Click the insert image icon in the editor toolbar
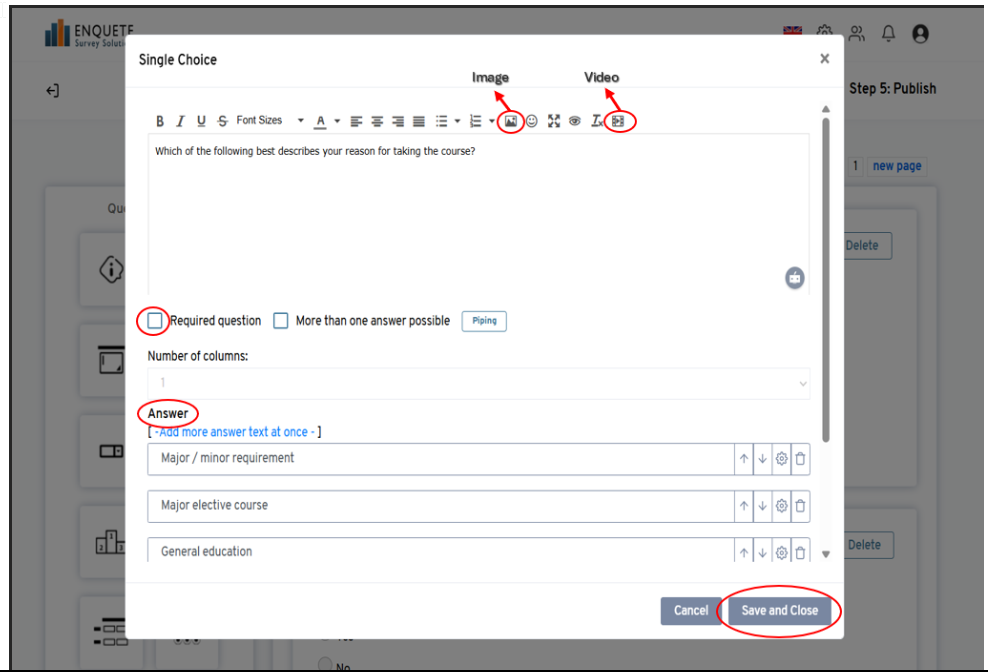Viewport: 988px width, 672px height. pos(510,121)
